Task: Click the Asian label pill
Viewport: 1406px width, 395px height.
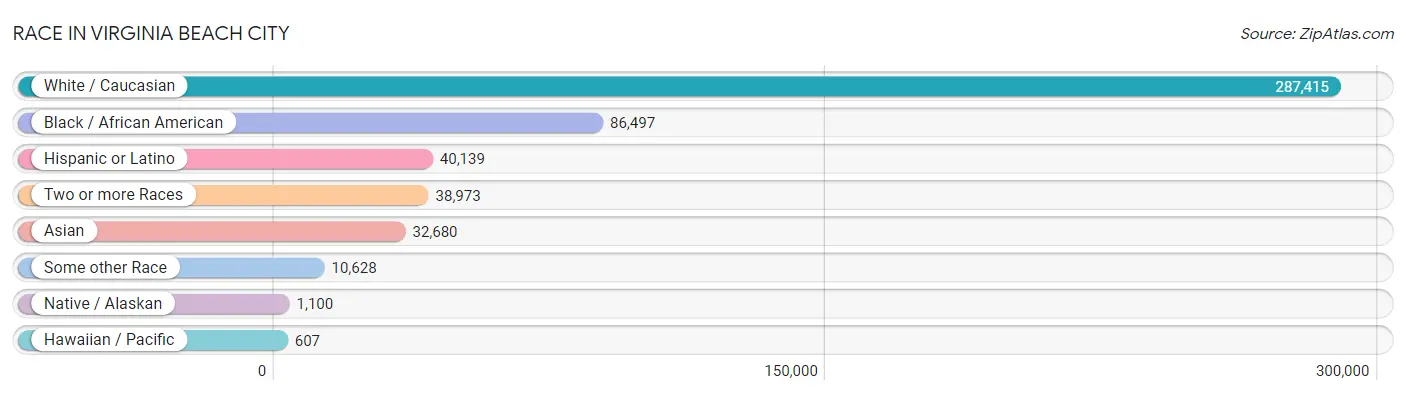Action: 64,231
